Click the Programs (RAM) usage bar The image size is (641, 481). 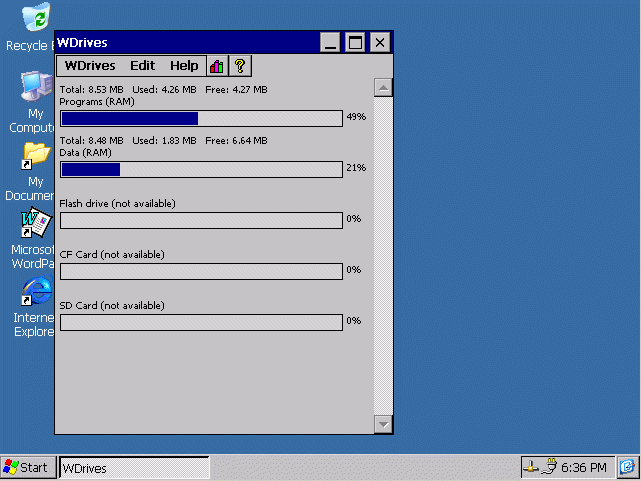[x=201, y=118]
